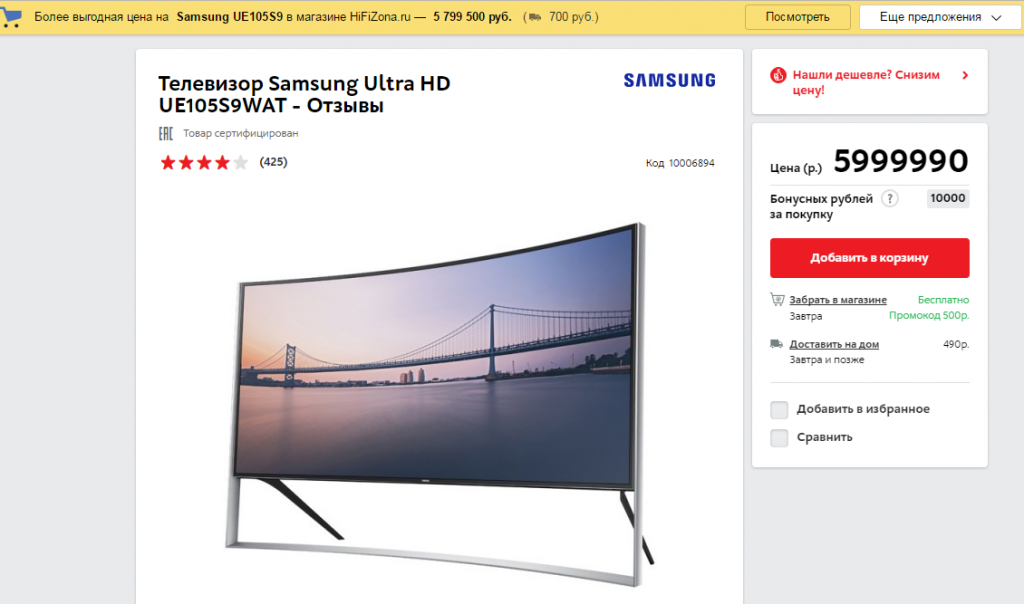Click the 'Добавить в корзину' red button
1024x604 pixels.
click(869, 258)
